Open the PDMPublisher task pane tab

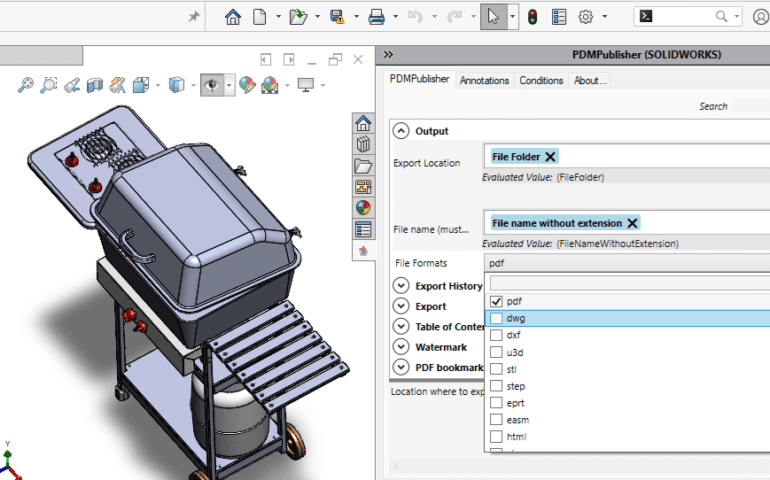click(x=363, y=251)
